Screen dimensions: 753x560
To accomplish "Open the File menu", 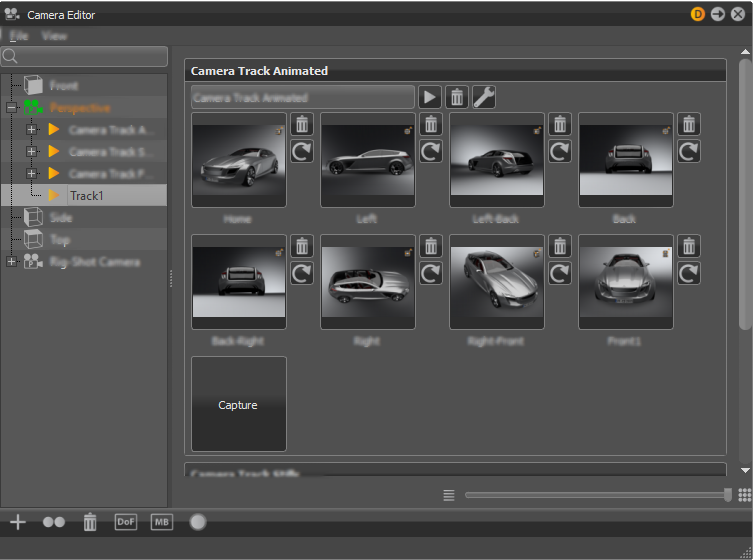I will 19,36.
